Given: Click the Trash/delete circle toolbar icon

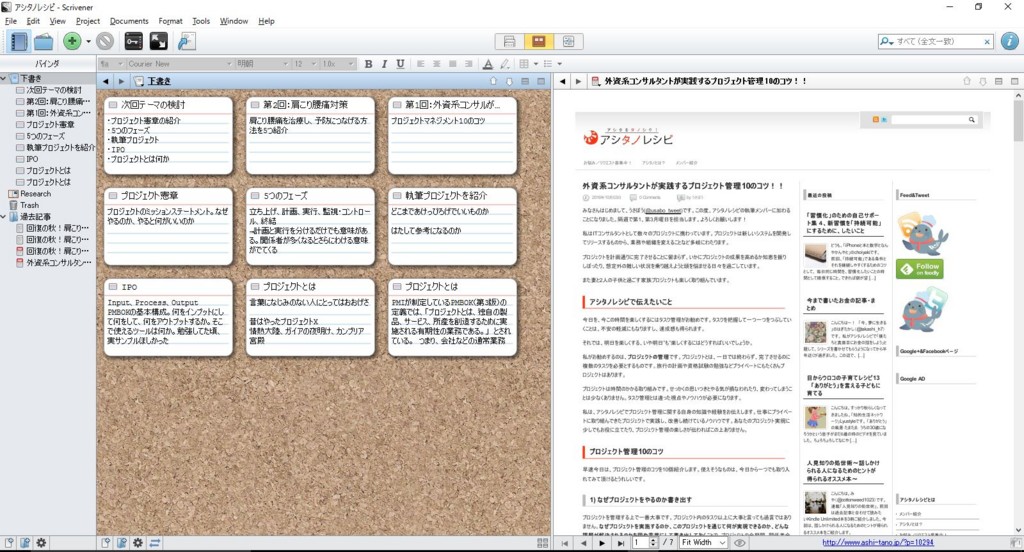Looking at the screenshot, I should 105,41.
